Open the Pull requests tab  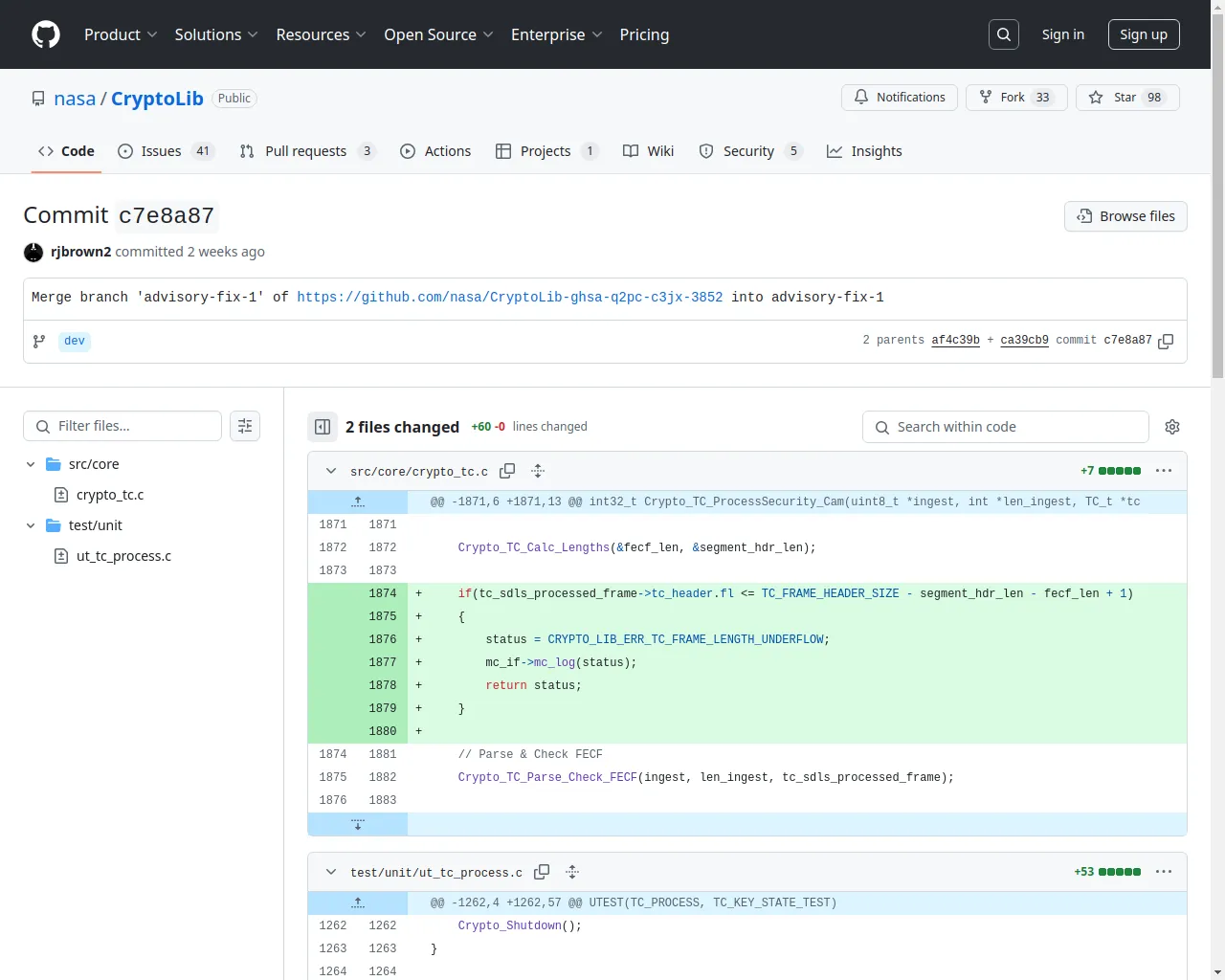[x=306, y=151]
